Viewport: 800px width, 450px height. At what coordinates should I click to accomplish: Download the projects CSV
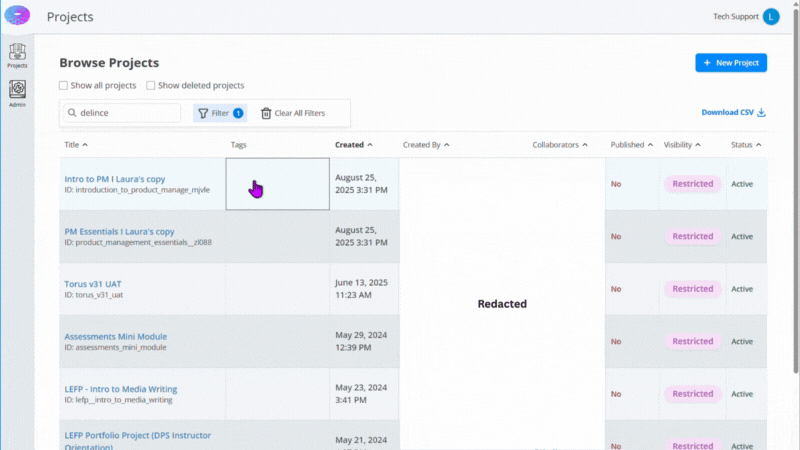[x=733, y=112]
